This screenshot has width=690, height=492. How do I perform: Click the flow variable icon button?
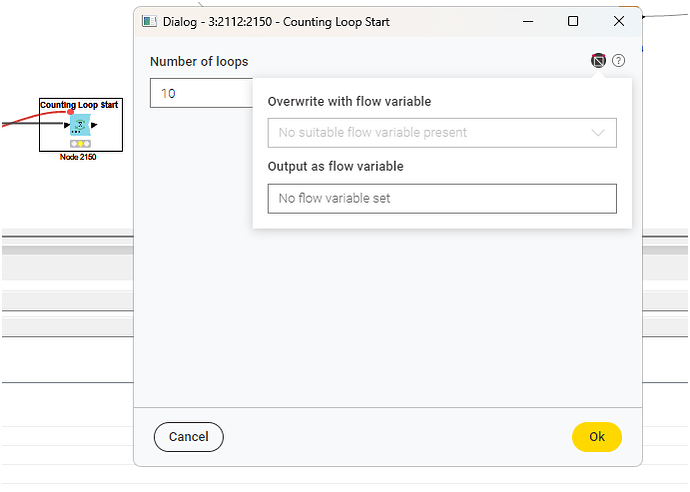tap(598, 61)
